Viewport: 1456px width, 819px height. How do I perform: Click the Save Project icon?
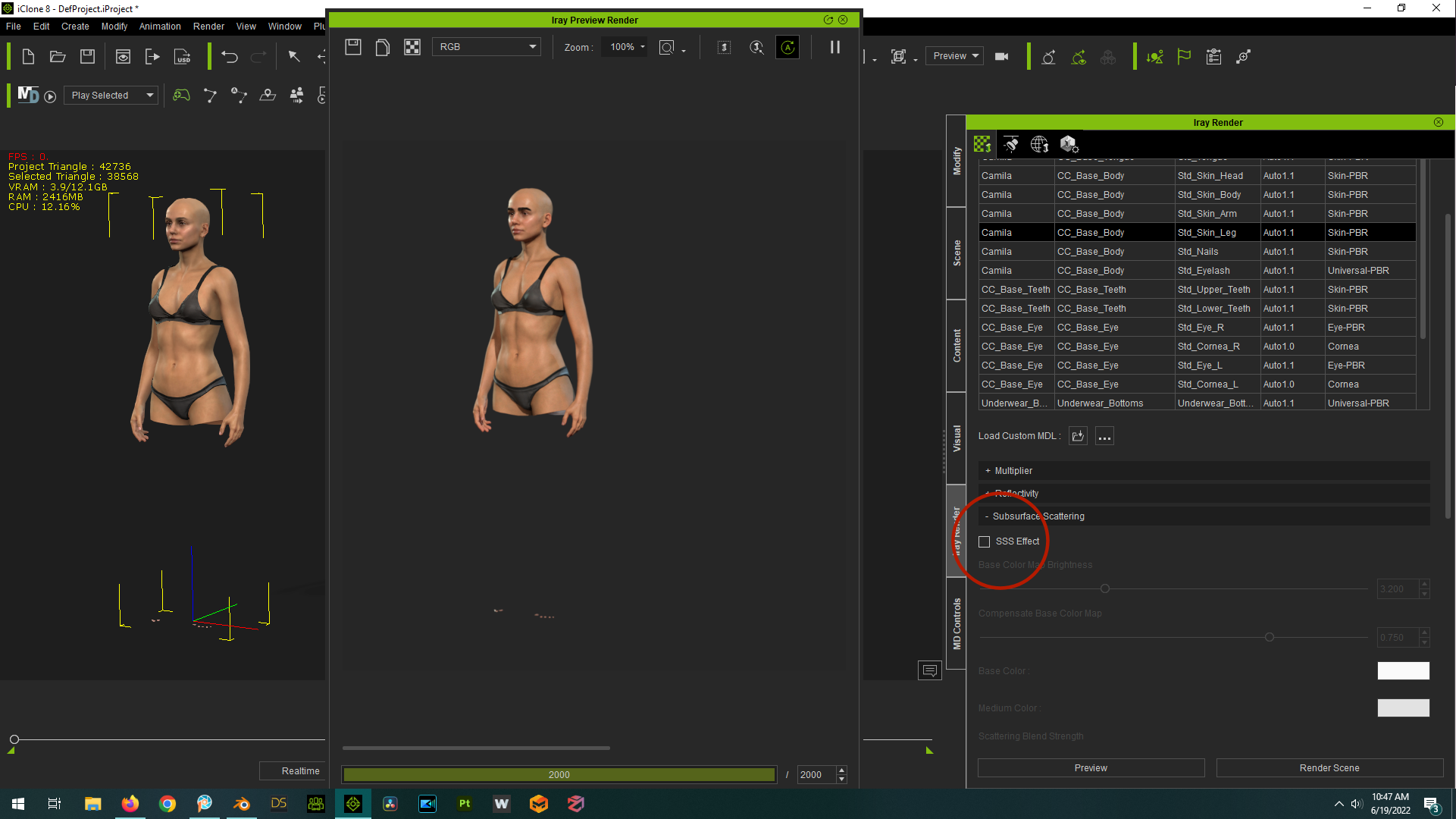click(x=87, y=57)
